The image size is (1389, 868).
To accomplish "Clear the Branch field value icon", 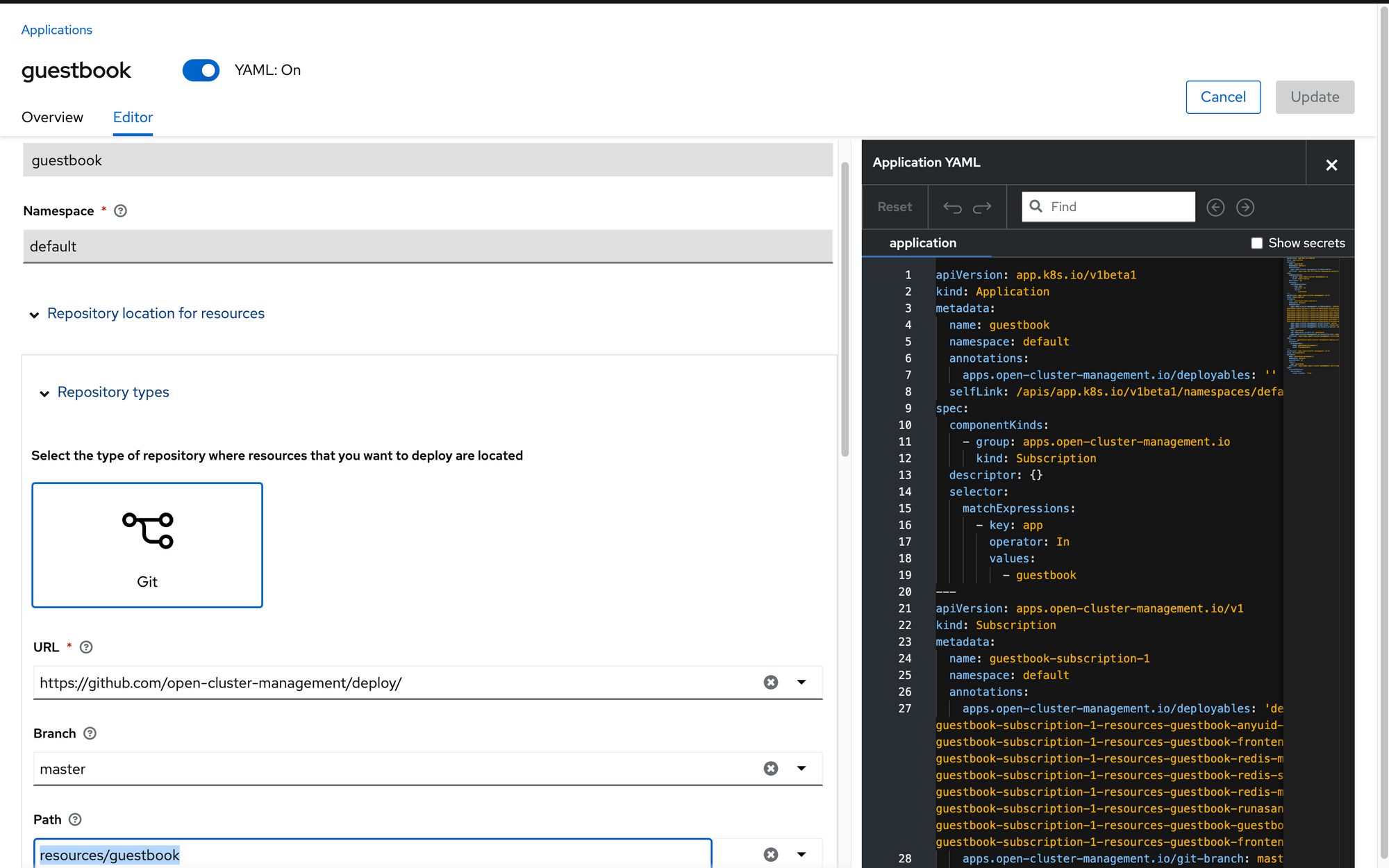I will [x=771, y=768].
